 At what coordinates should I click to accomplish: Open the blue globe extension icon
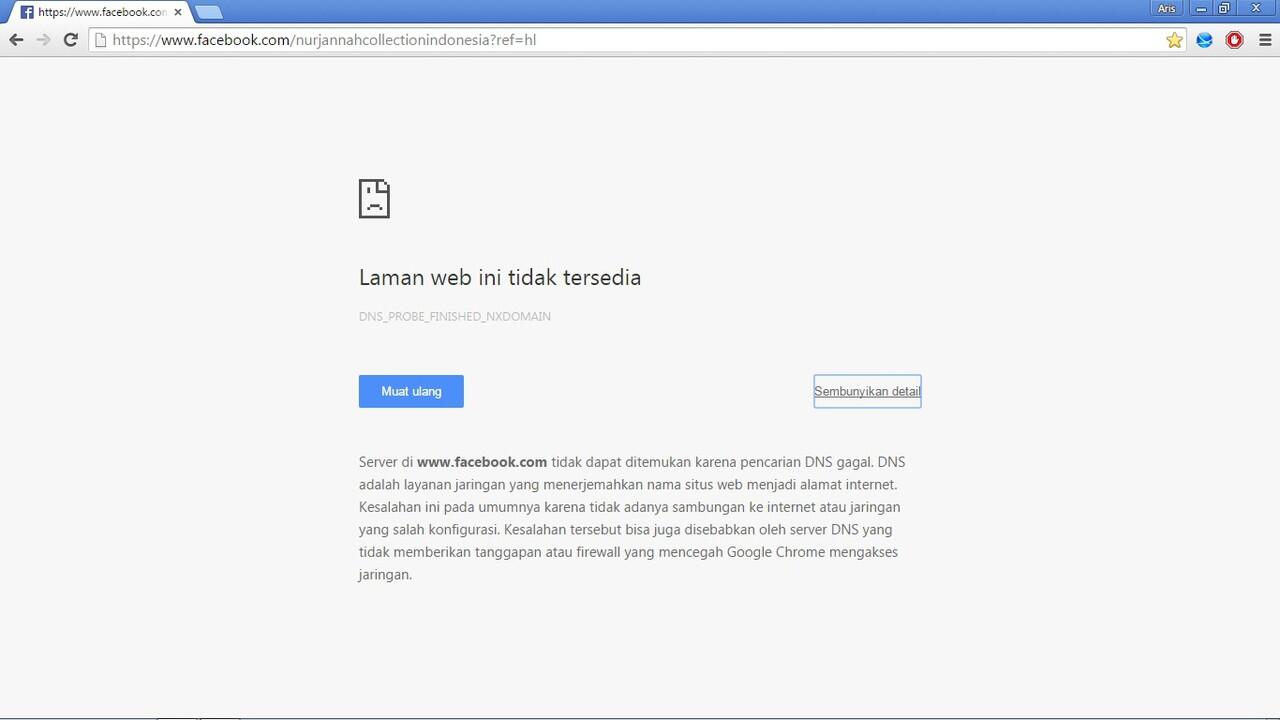point(1205,40)
